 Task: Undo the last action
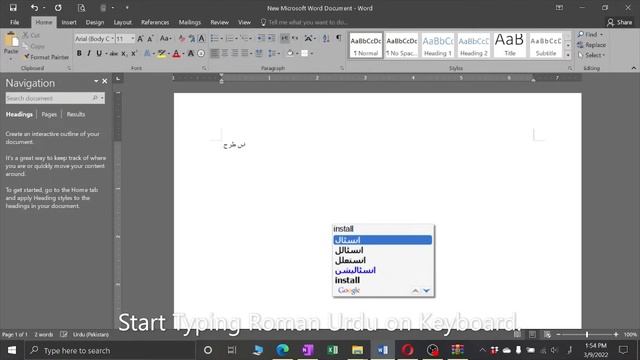click(34, 8)
